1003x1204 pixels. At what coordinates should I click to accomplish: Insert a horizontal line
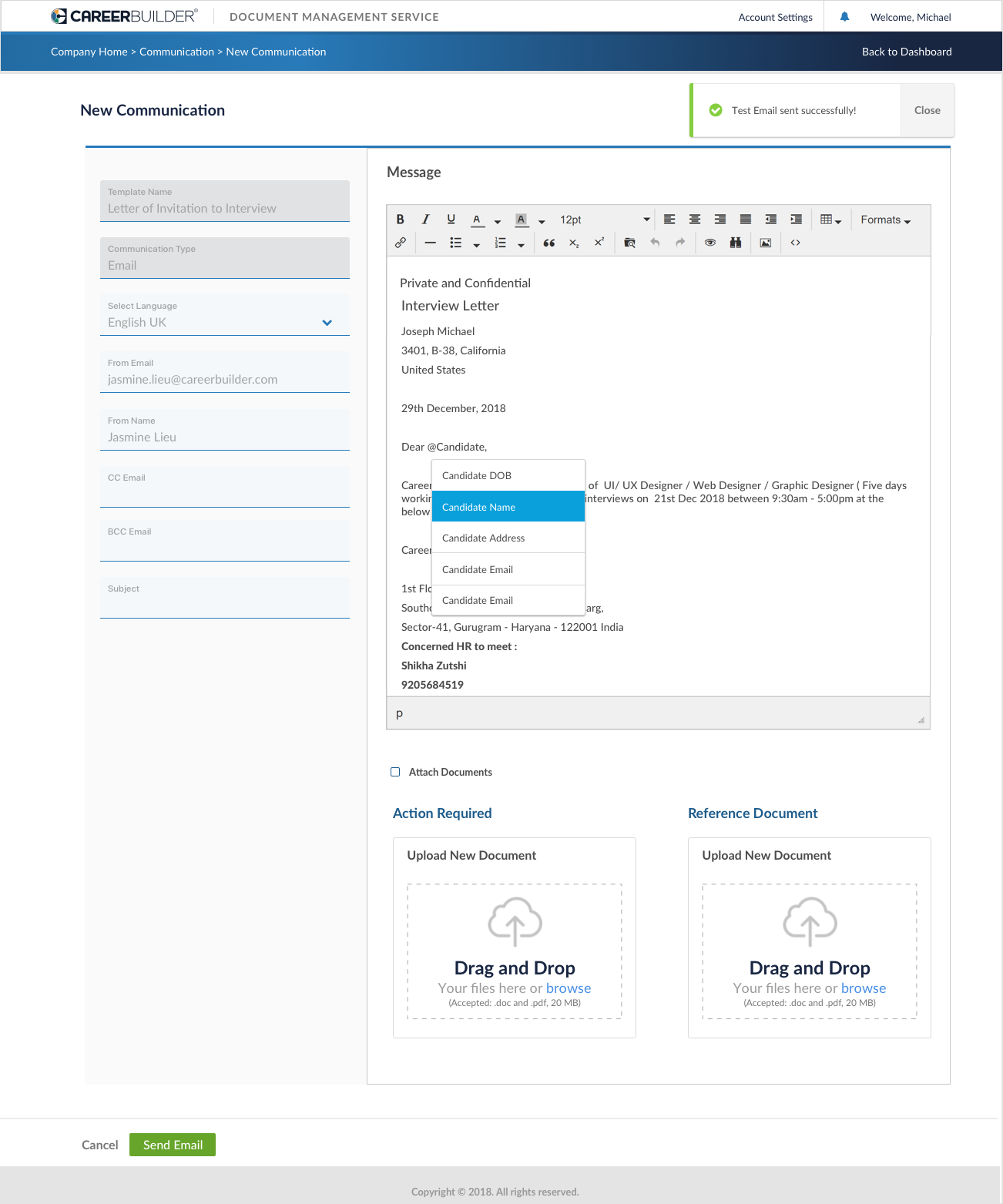click(x=431, y=243)
